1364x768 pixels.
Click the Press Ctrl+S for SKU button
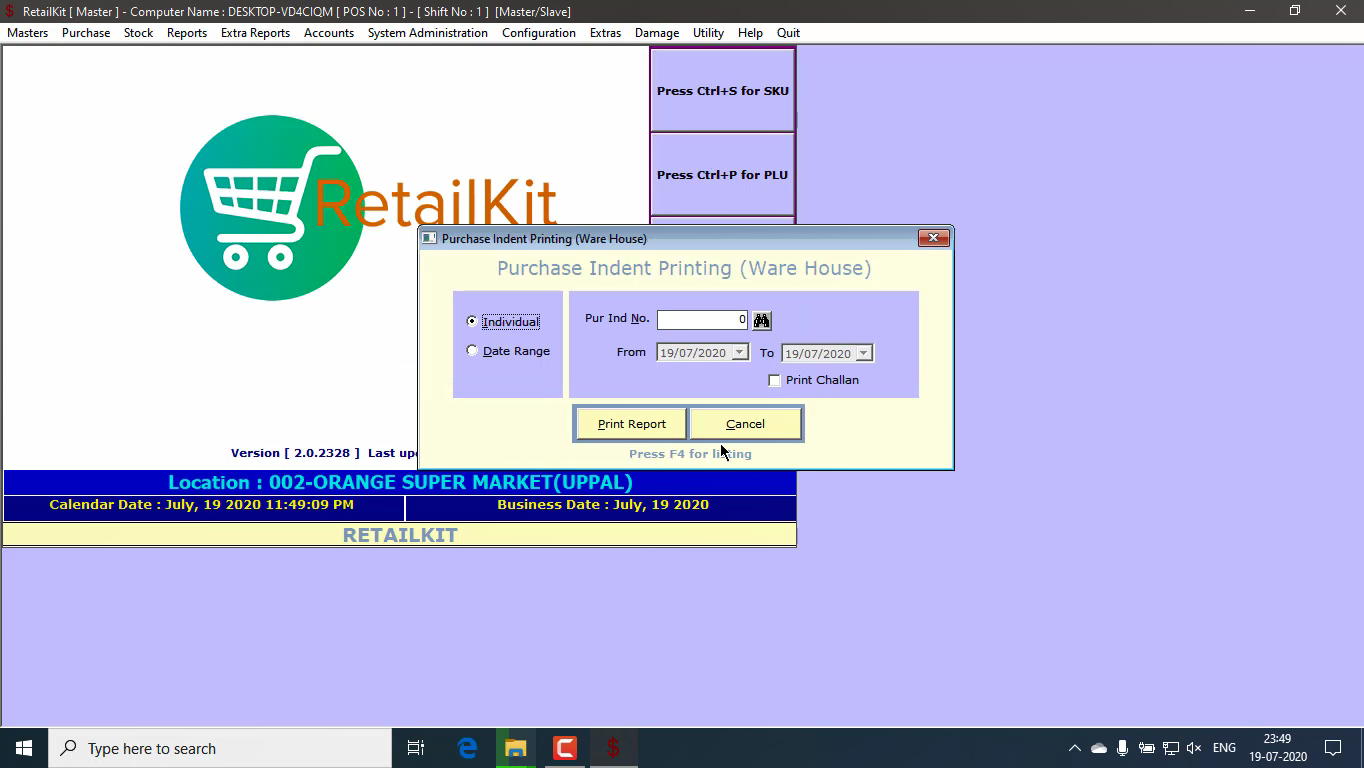723,90
